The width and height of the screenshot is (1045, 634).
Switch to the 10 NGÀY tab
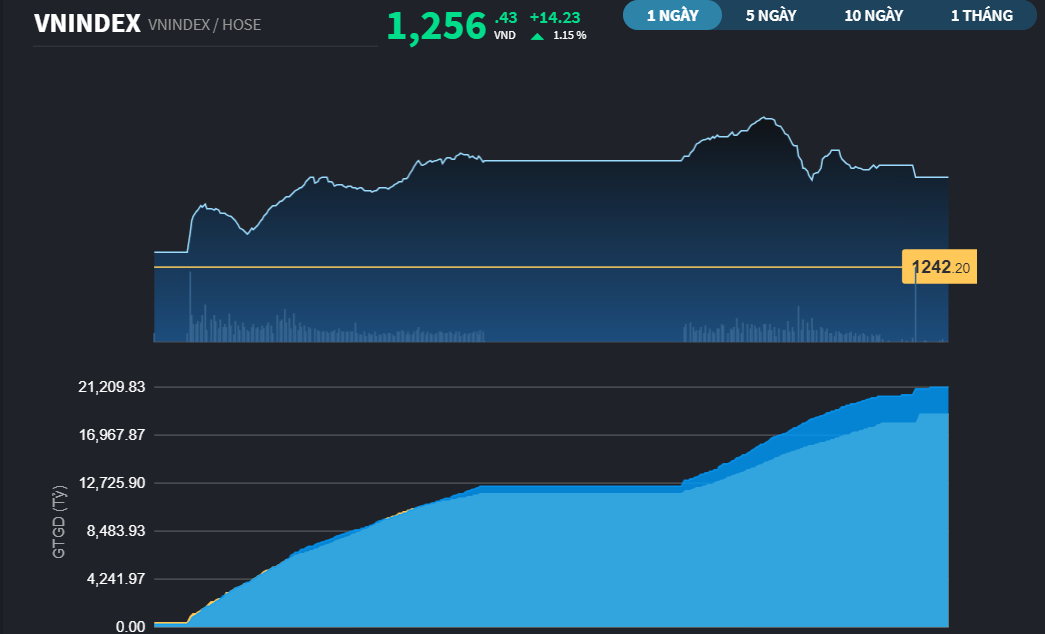coord(874,15)
